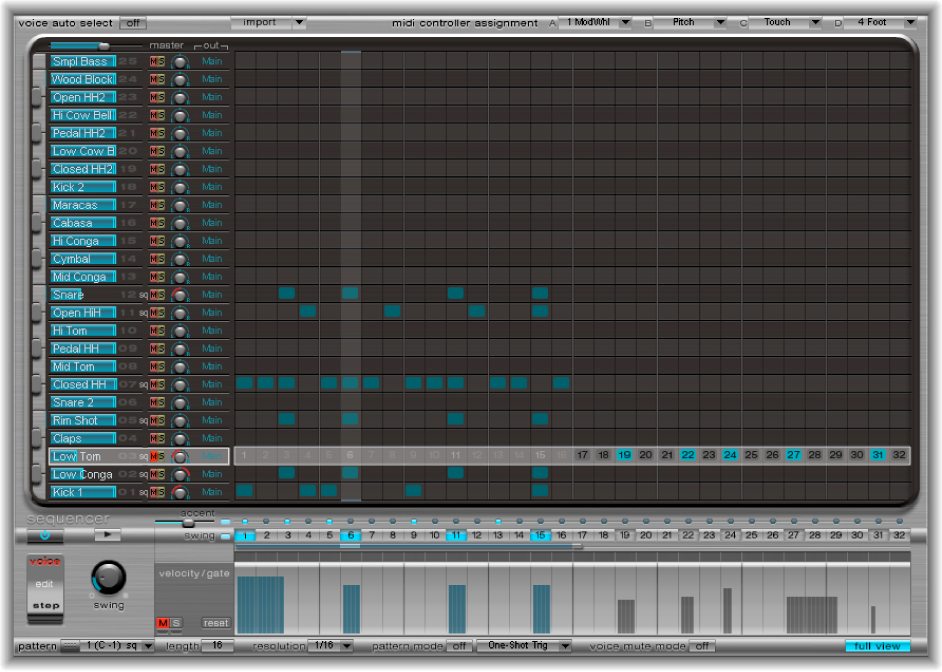Switch to full view
942x672 pixels.
point(878,646)
